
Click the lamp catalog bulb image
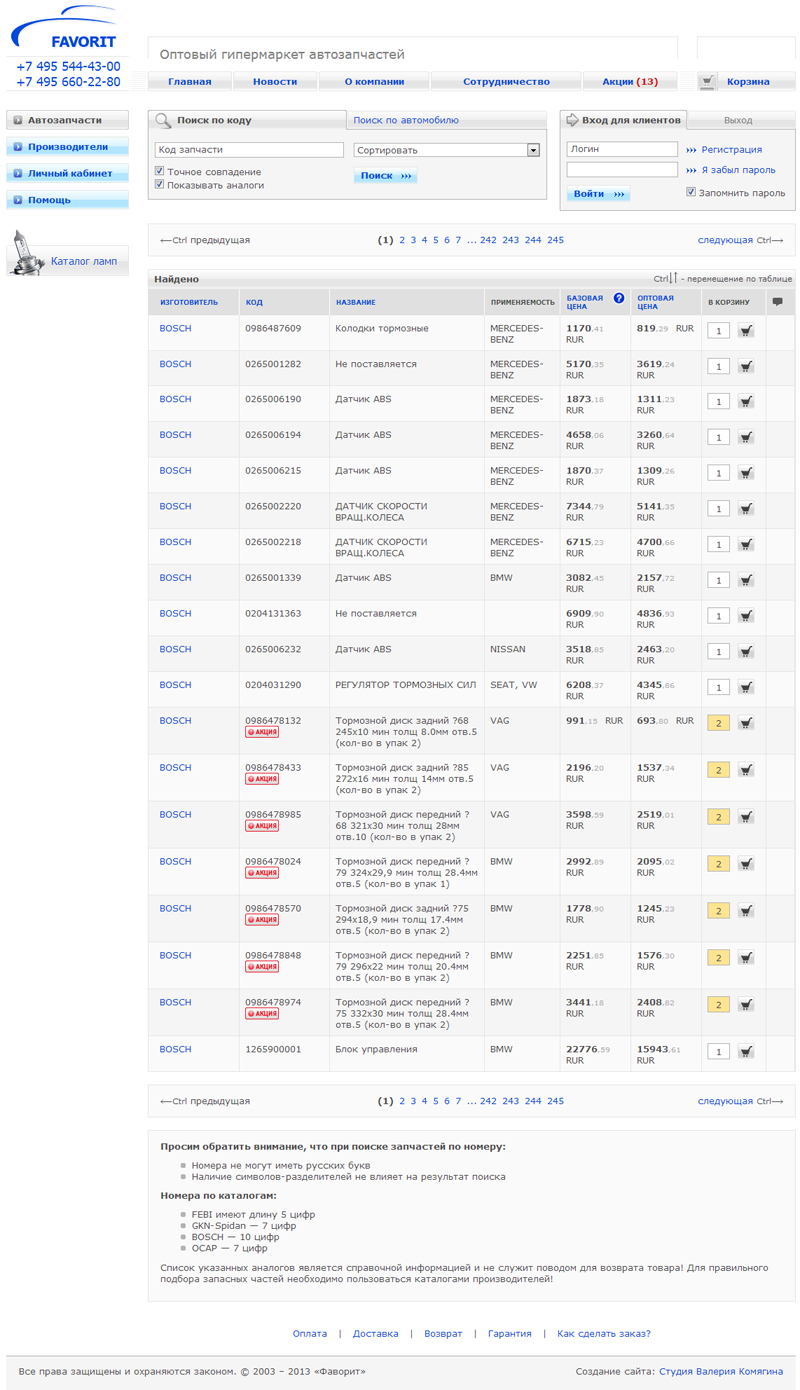tap(26, 255)
